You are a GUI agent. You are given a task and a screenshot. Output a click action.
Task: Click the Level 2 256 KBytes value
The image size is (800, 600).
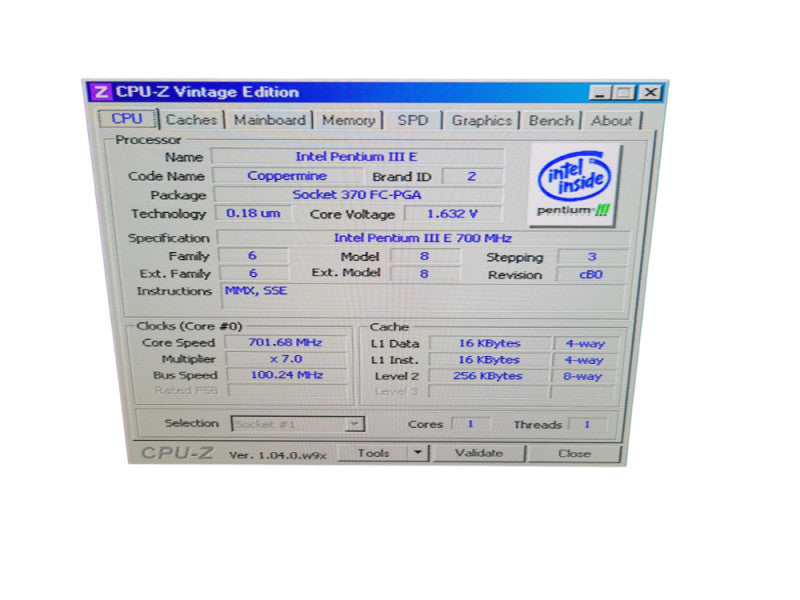[488, 376]
